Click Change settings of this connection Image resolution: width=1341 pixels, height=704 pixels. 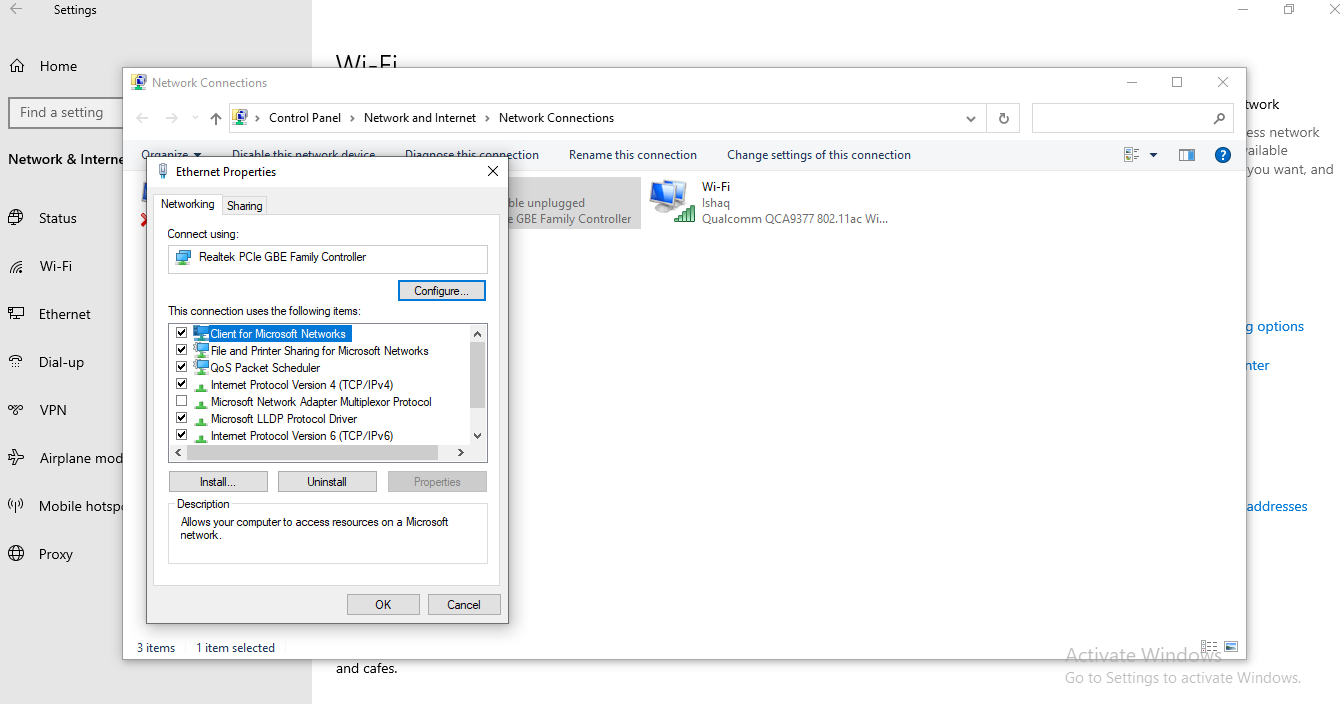[x=819, y=155]
